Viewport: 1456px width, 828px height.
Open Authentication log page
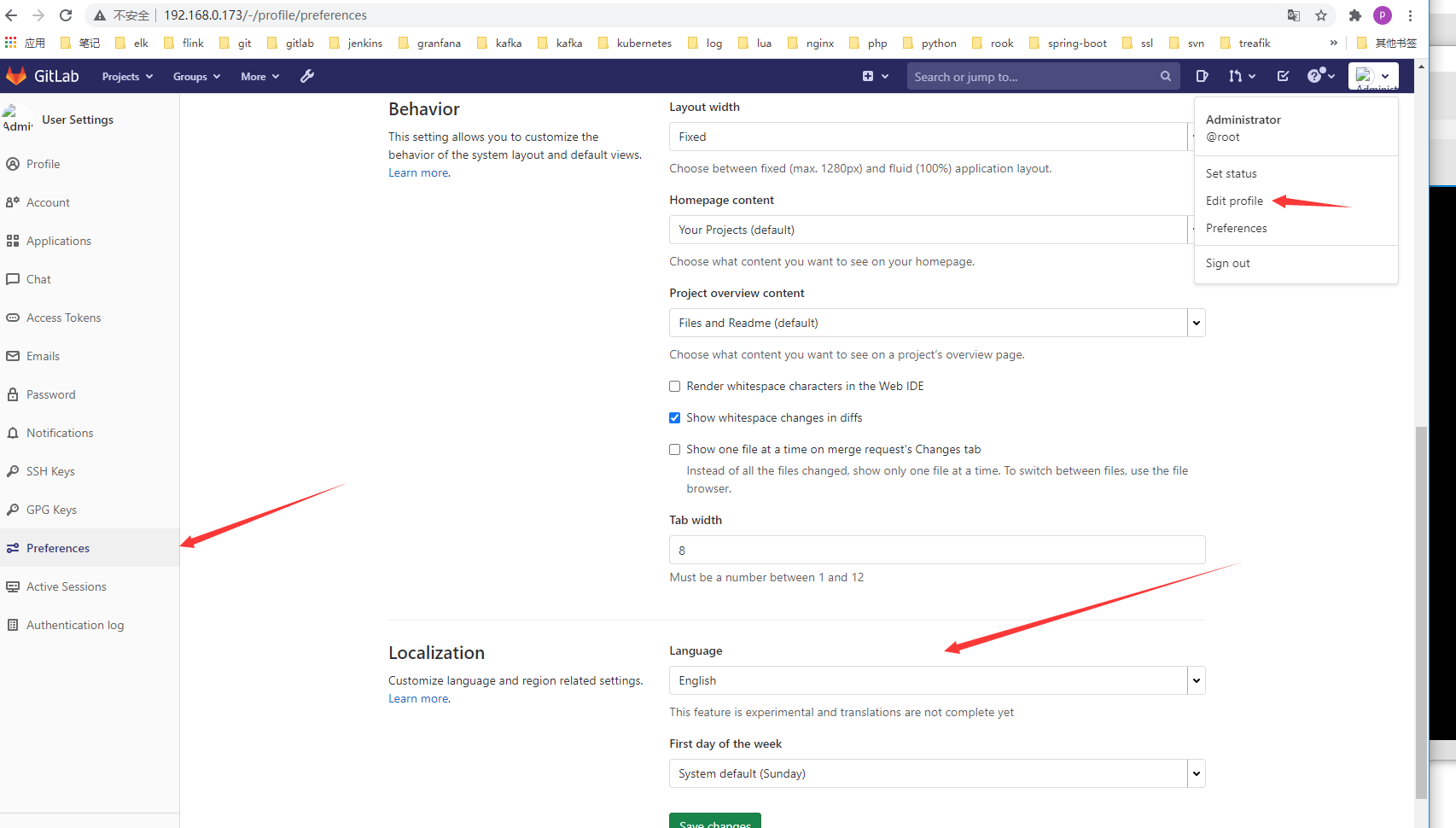[90, 625]
